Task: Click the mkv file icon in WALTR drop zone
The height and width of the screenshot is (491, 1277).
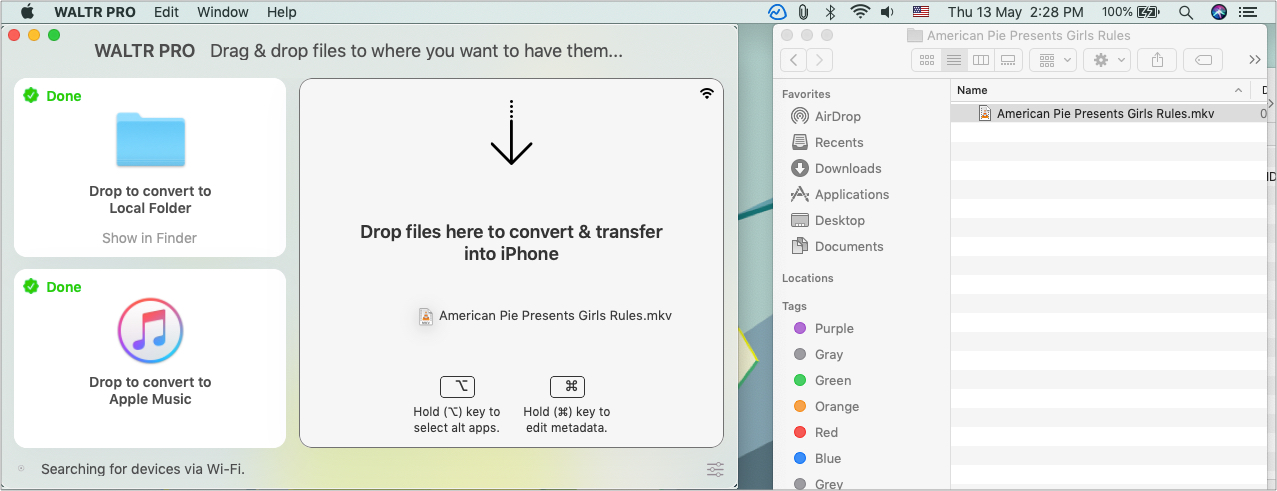Action: click(x=426, y=316)
